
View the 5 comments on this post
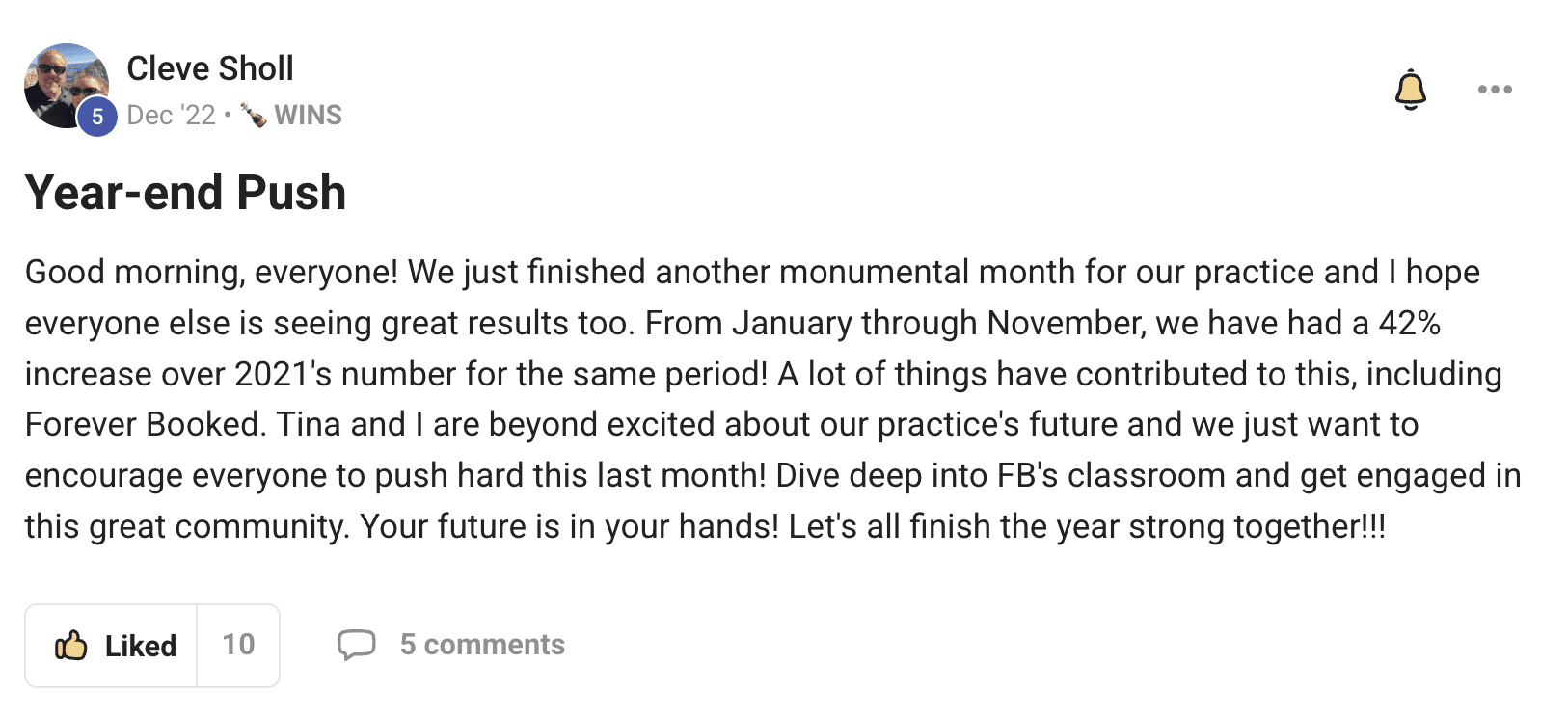(482, 645)
